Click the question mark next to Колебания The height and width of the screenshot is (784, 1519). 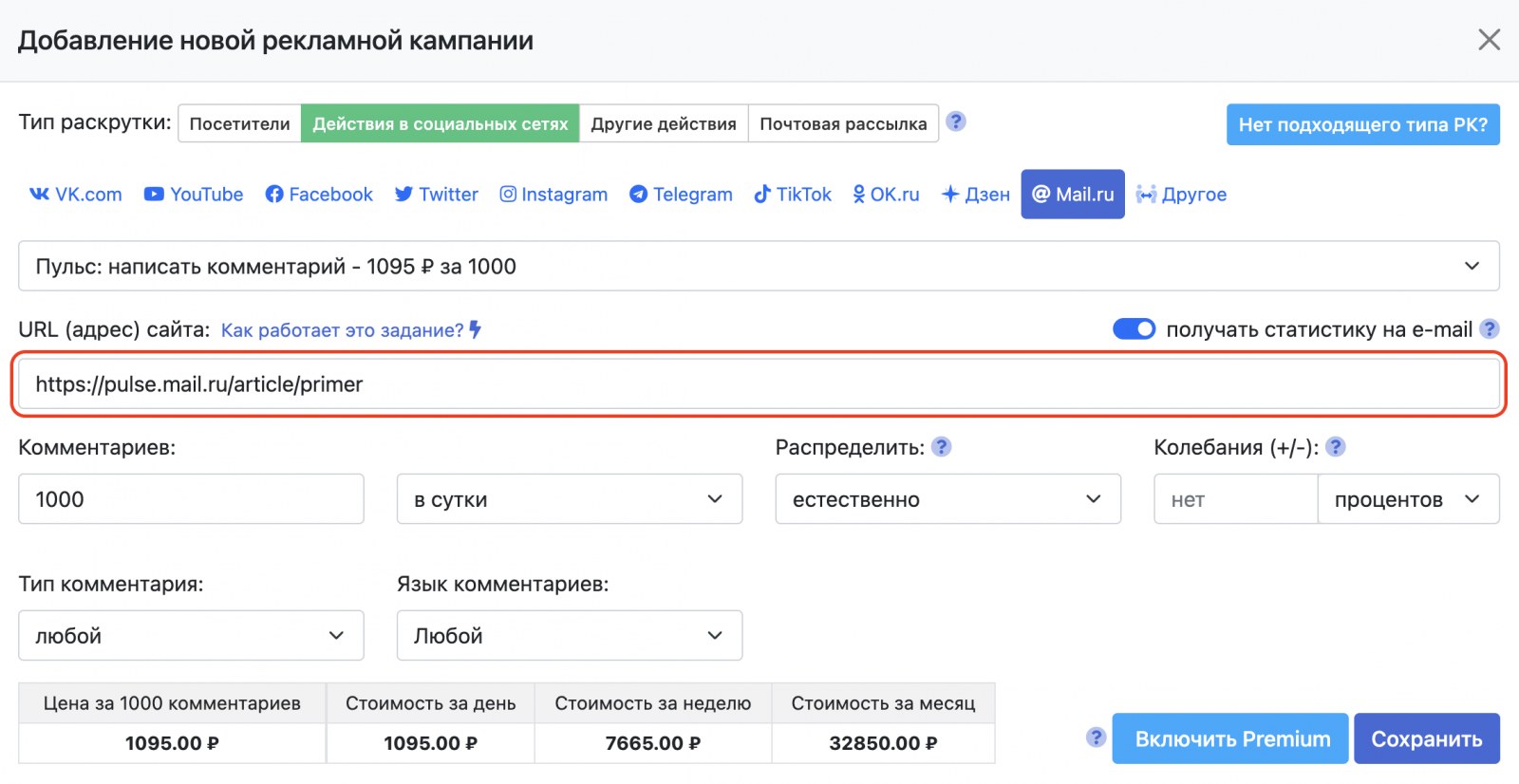1335,446
